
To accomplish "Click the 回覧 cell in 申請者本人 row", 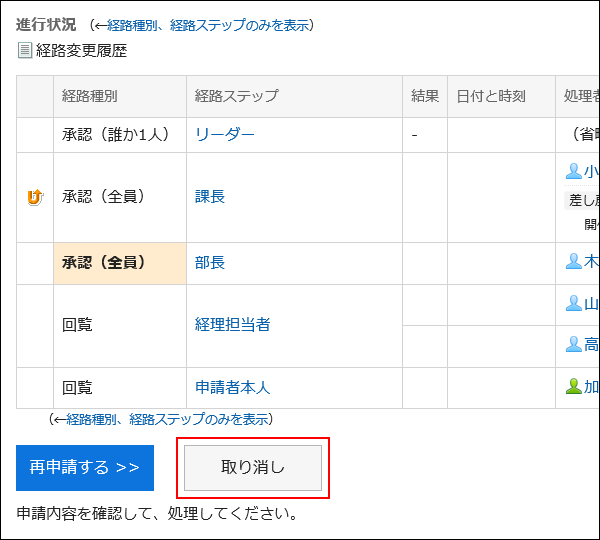I will point(120,388).
